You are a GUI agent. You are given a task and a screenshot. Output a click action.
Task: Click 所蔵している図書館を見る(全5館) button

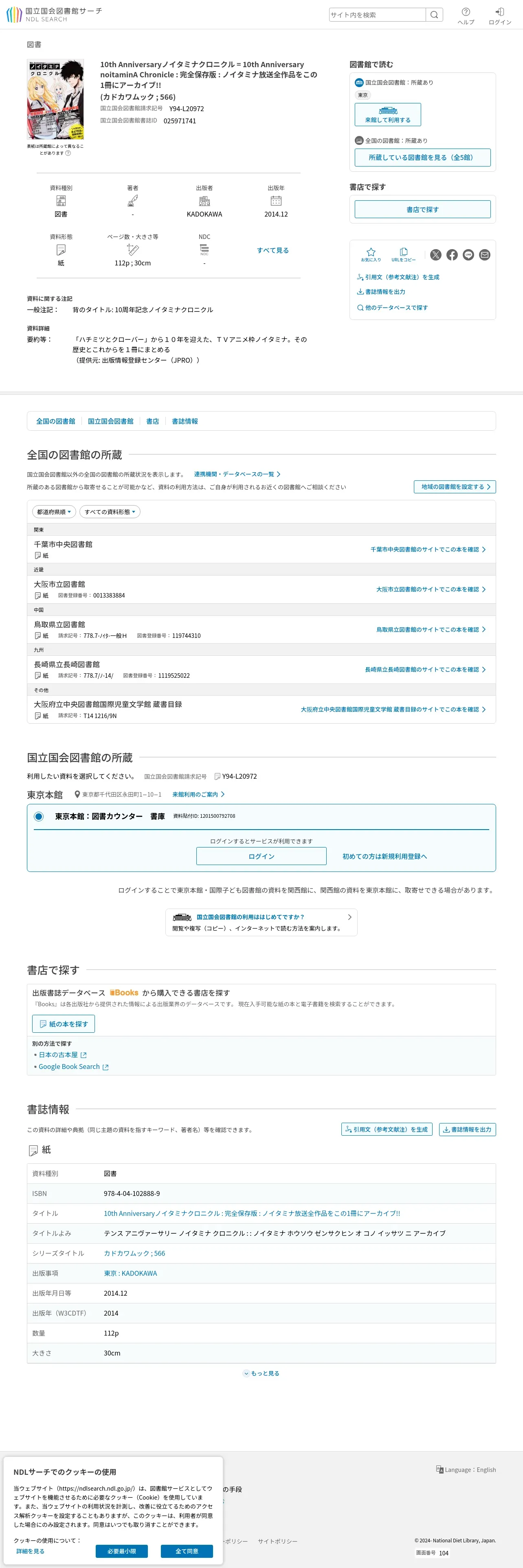click(x=422, y=158)
